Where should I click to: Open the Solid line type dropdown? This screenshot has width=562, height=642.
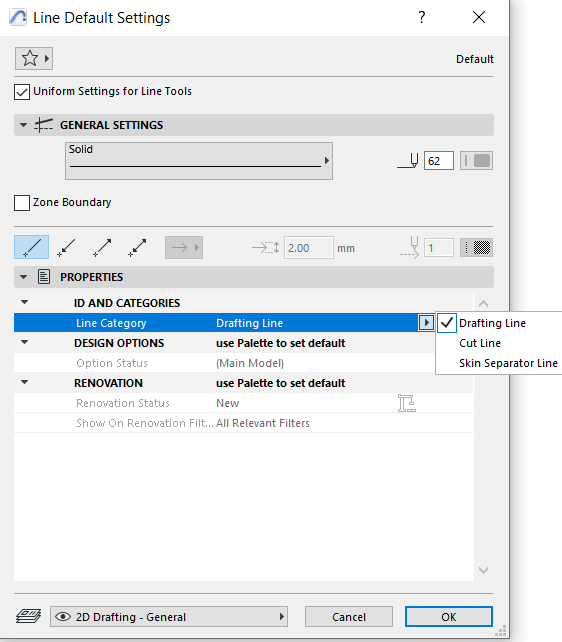pyautogui.click(x=199, y=161)
